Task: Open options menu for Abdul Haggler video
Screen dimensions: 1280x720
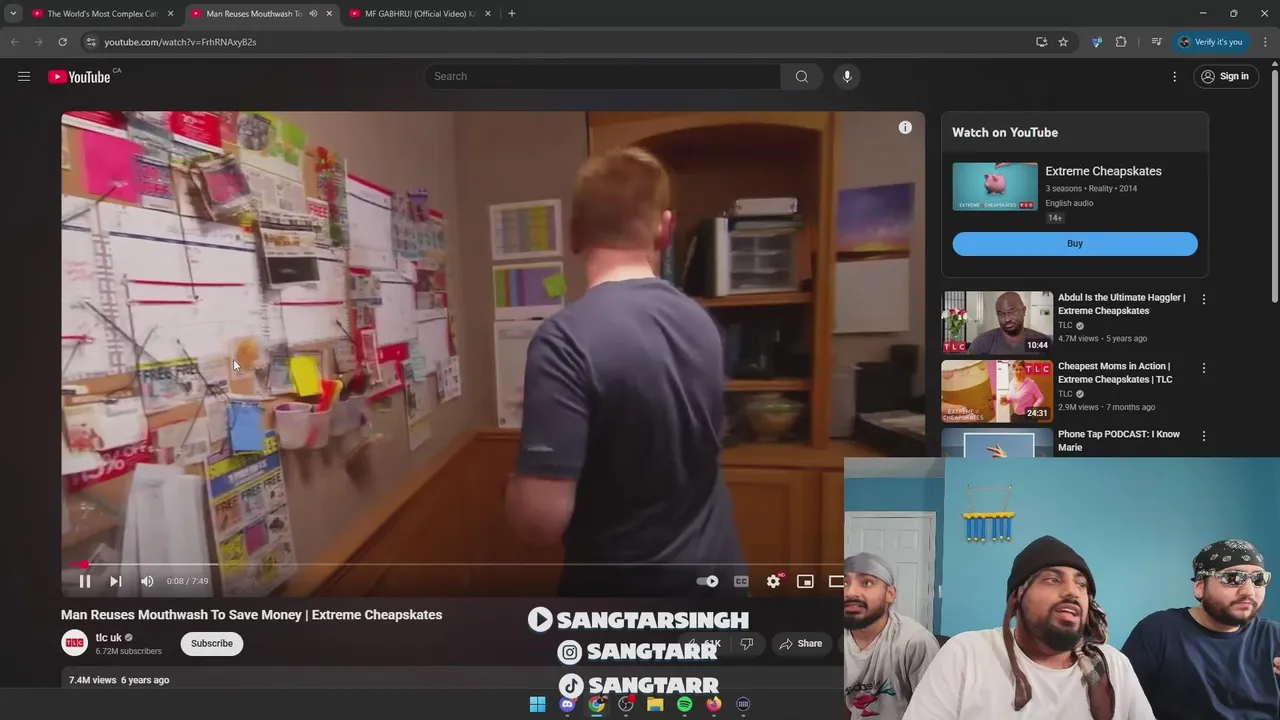Action: click(x=1204, y=299)
